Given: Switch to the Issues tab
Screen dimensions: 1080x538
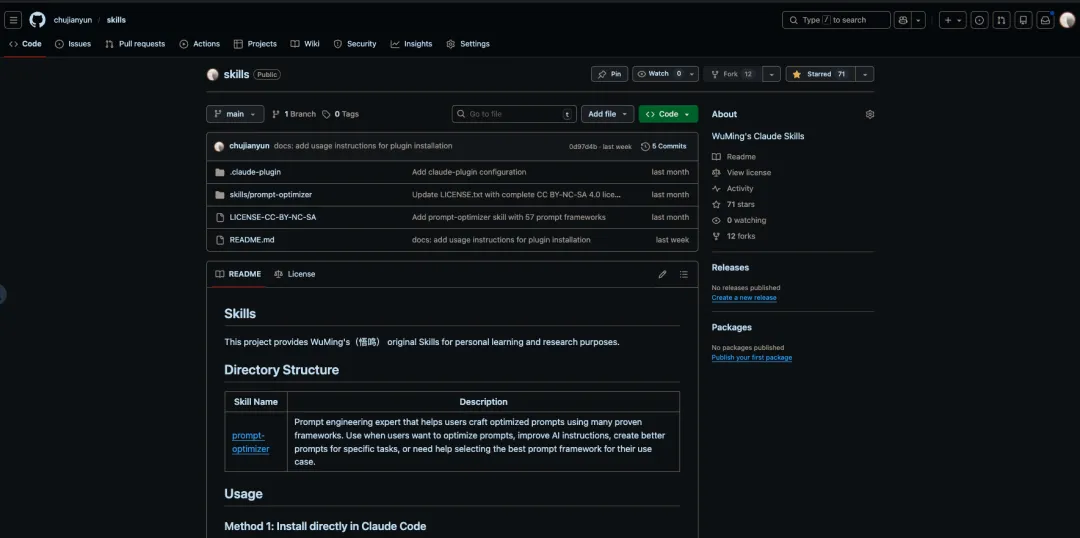Looking at the screenshot, I should [73, 43].
